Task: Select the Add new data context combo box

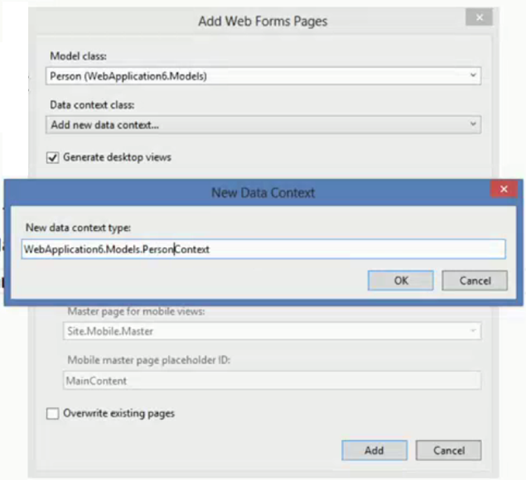Action: point(263,125)
